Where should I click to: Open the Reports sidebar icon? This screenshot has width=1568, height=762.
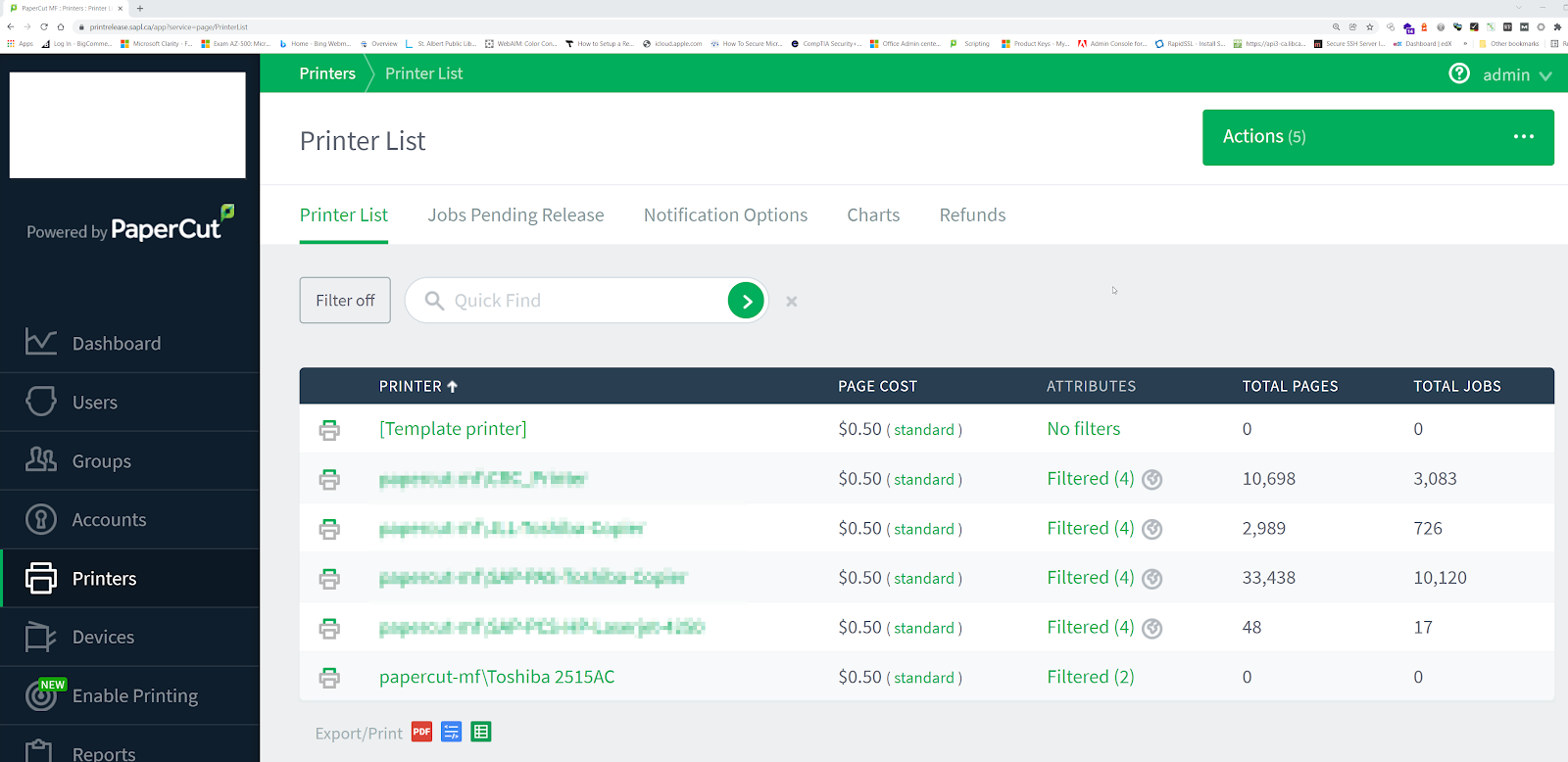click(40, 752)
